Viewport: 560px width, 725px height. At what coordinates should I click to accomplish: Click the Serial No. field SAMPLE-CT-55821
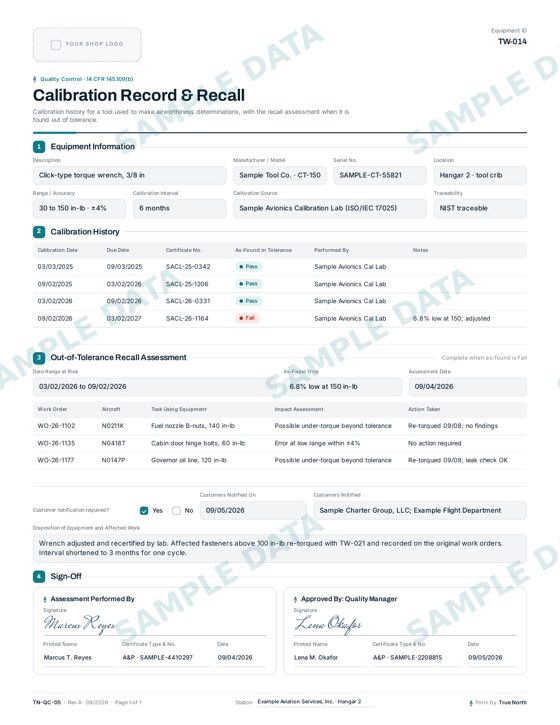(x=380, y=175)
